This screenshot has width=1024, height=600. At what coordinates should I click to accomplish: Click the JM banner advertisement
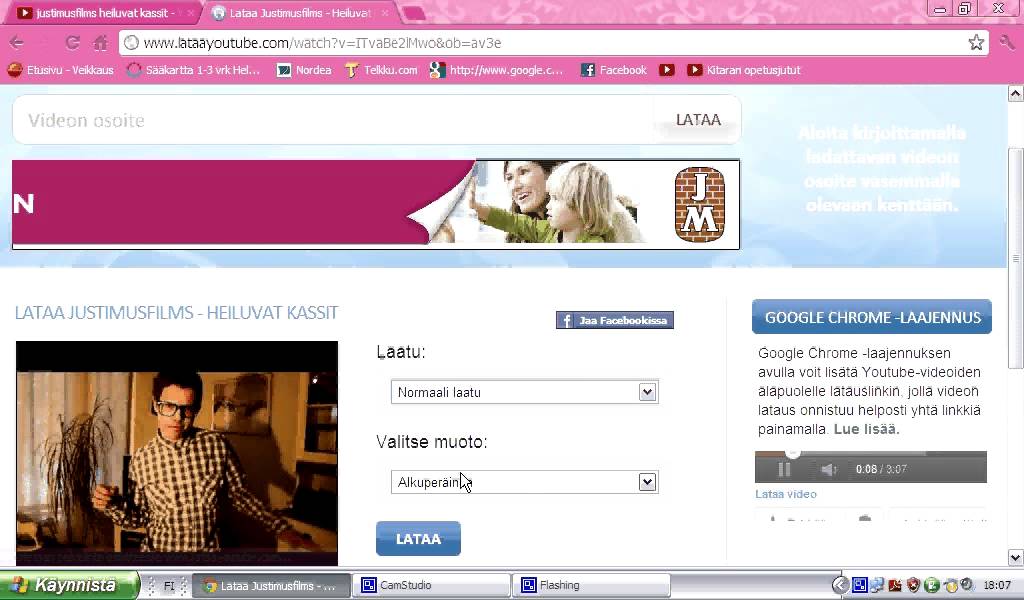click(376, 204)
